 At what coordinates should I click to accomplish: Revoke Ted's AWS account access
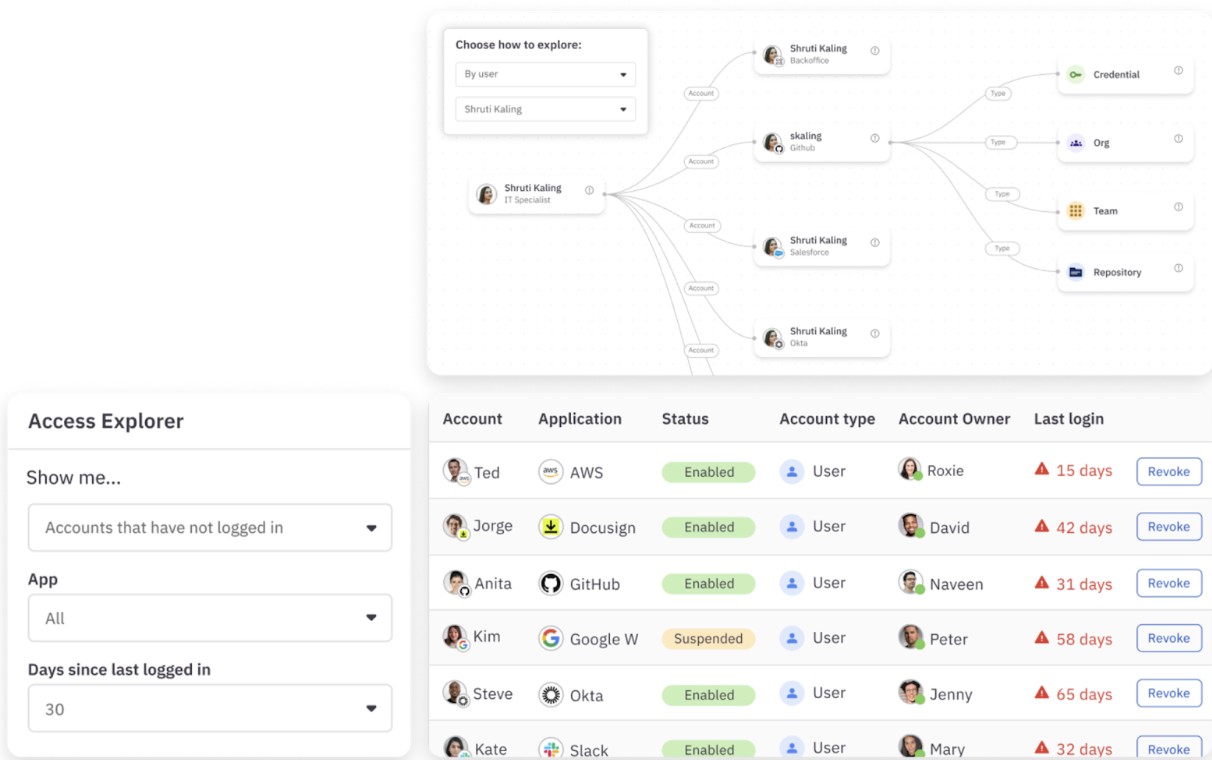click(x=1168, y=471)
